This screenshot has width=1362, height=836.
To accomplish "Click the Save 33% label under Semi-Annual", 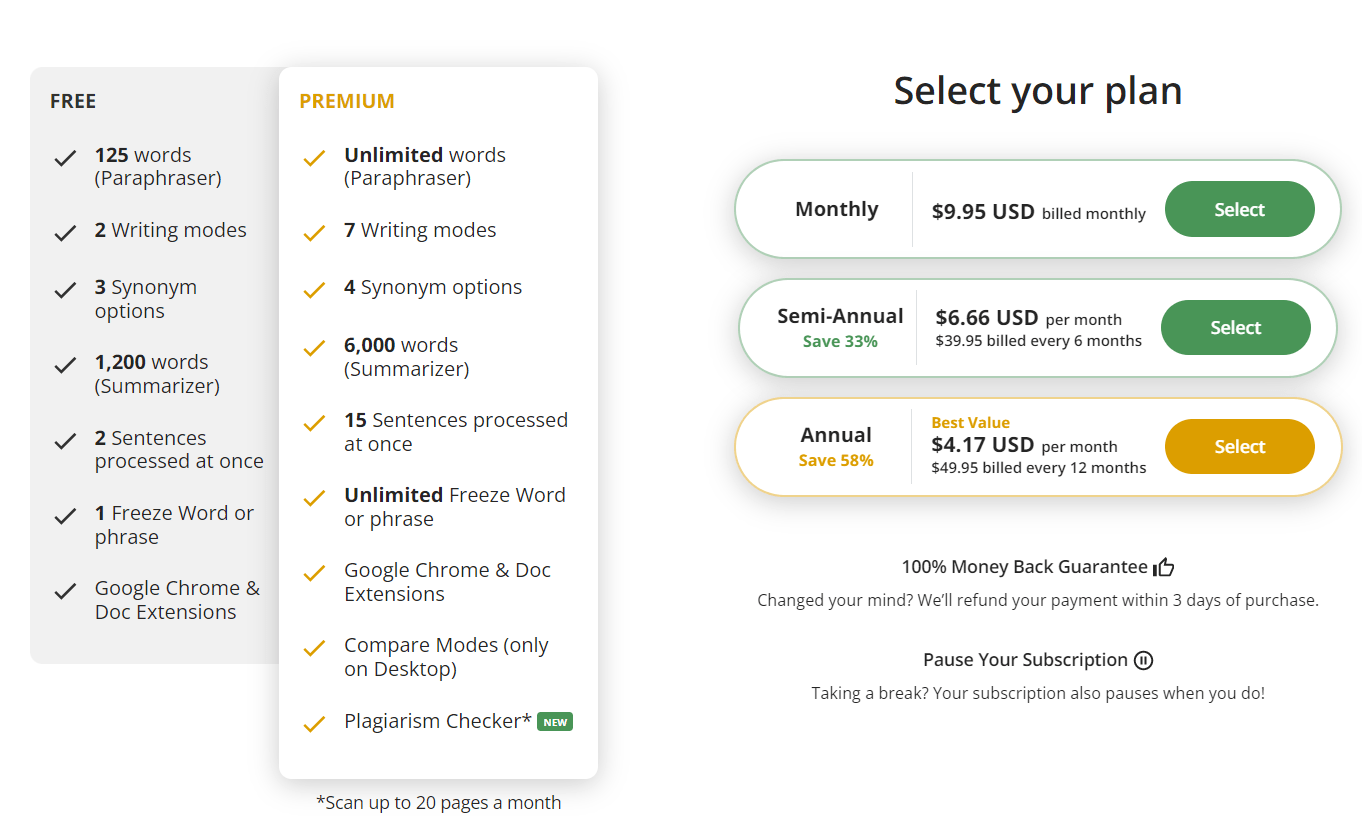I will (841, 339).
